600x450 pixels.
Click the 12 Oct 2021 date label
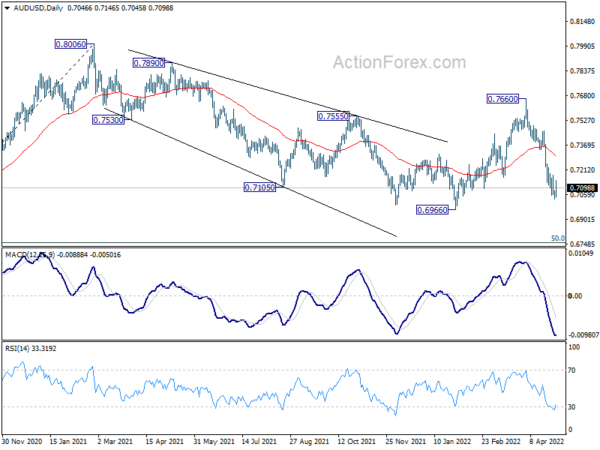(356, 441)
